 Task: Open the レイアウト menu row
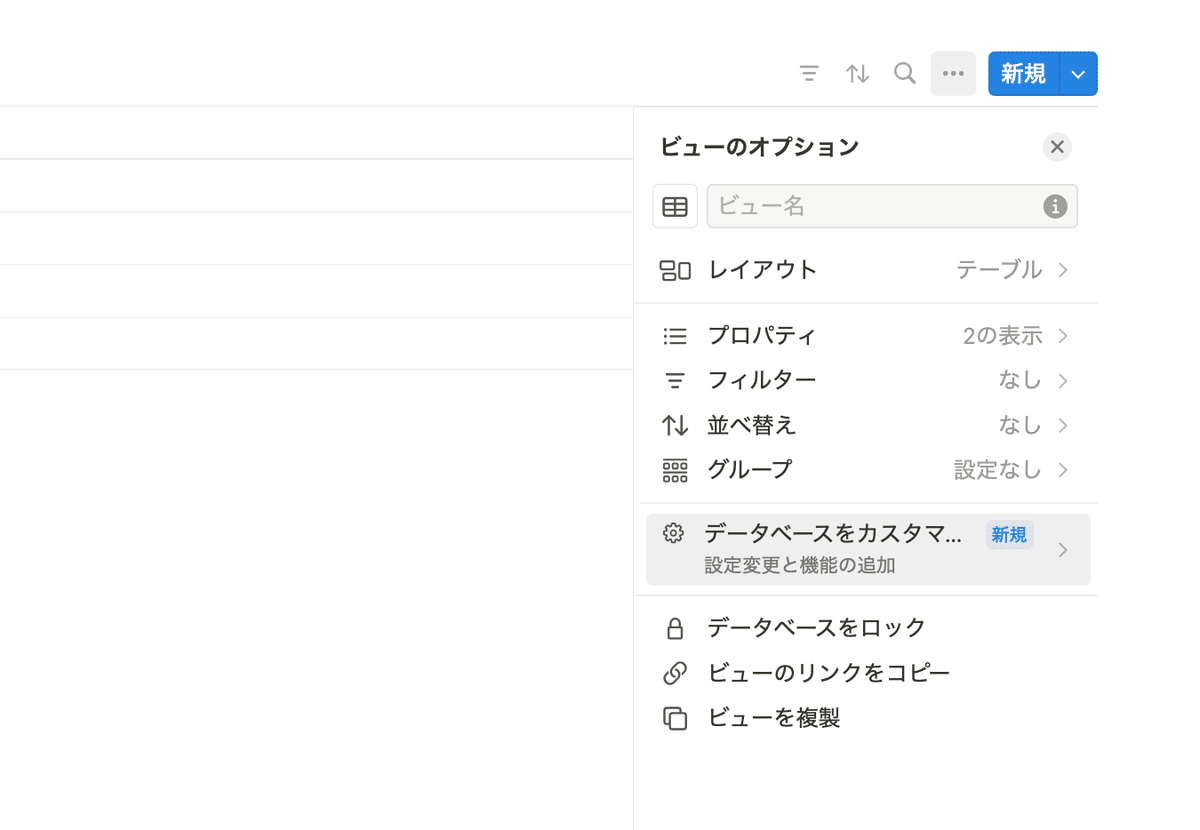click(x=866, y=270)
